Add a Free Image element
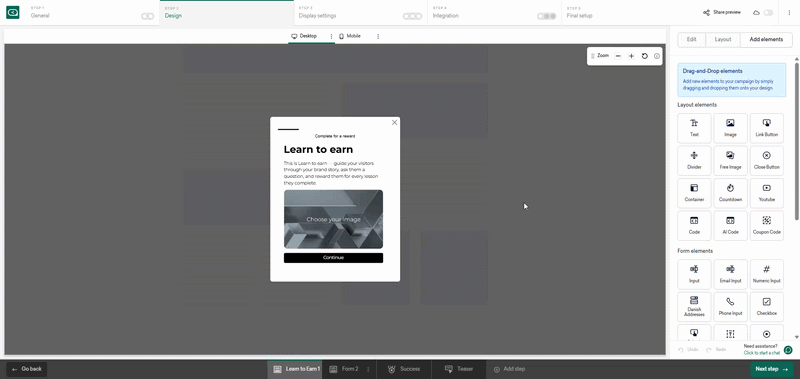The image size is (800, 379). pos(730,161)
